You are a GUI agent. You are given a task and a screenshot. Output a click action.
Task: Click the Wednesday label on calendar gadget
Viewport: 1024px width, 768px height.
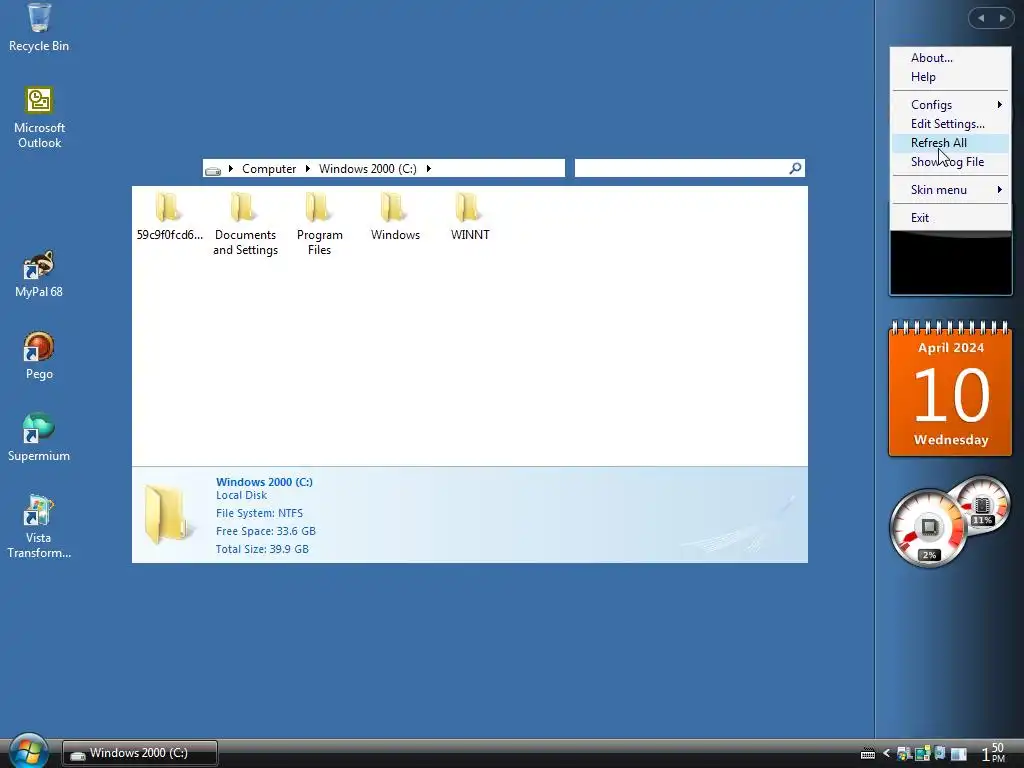coord(951,440)
